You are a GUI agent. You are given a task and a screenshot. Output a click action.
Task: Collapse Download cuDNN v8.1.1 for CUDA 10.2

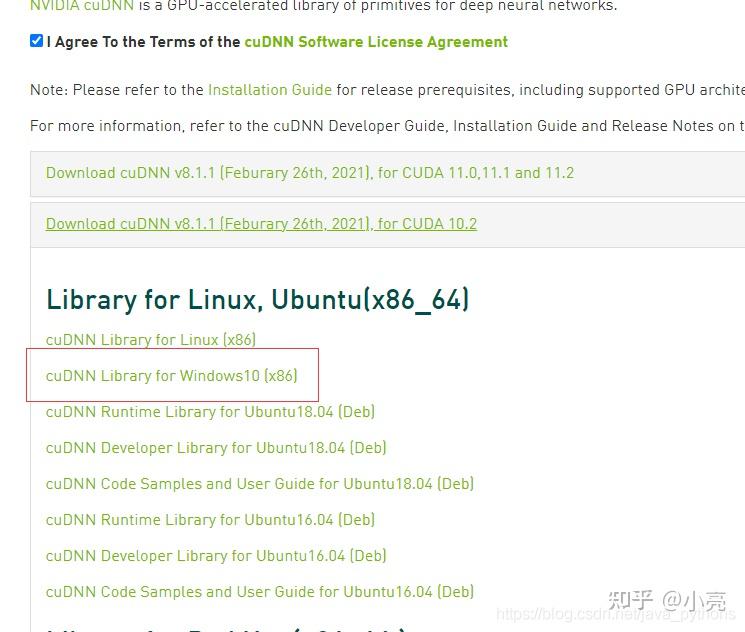pos(261,224)
